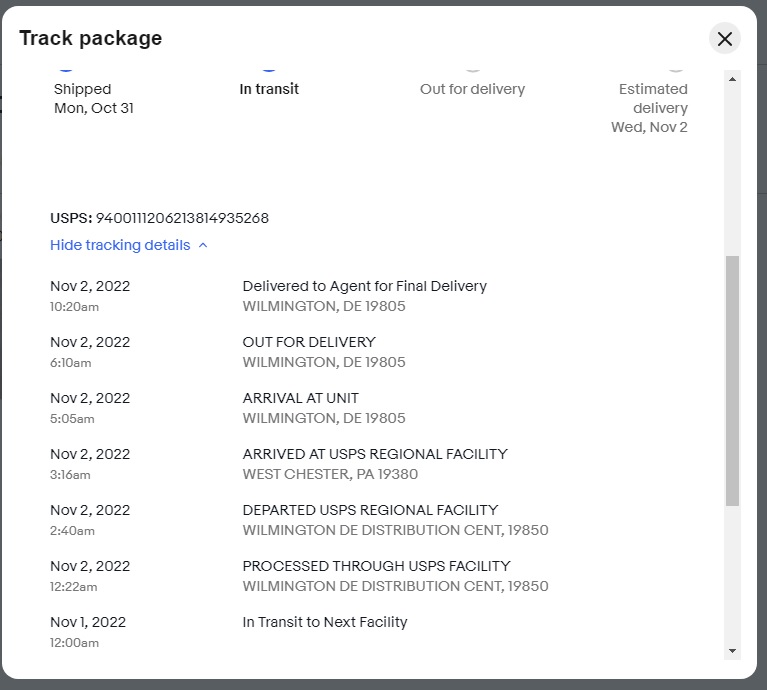
Task: Select the In transit status label
Action: (269, 89)
